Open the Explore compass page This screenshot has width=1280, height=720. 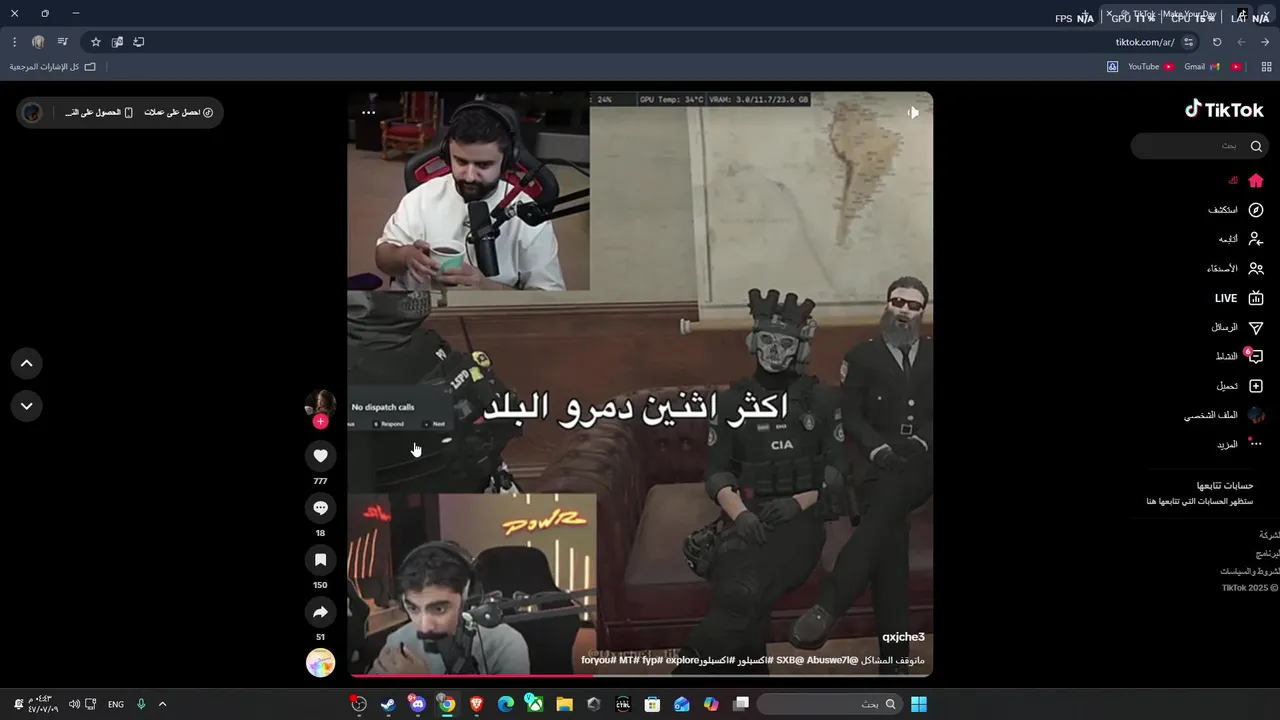(x=1236, y=210)
